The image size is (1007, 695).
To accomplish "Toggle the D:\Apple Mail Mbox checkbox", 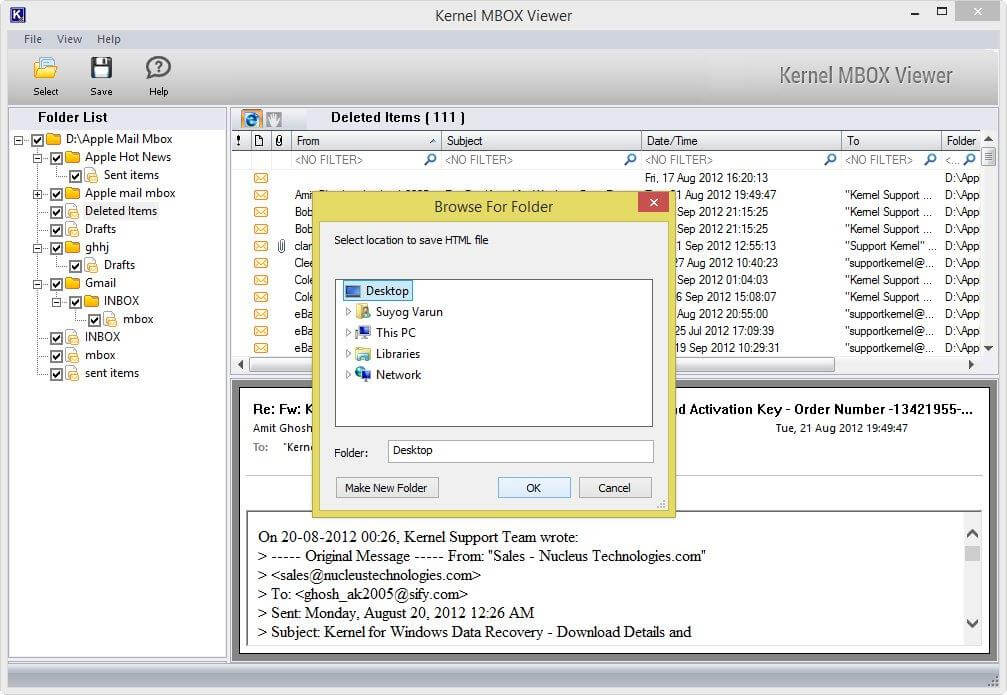I will coord(37,139).
